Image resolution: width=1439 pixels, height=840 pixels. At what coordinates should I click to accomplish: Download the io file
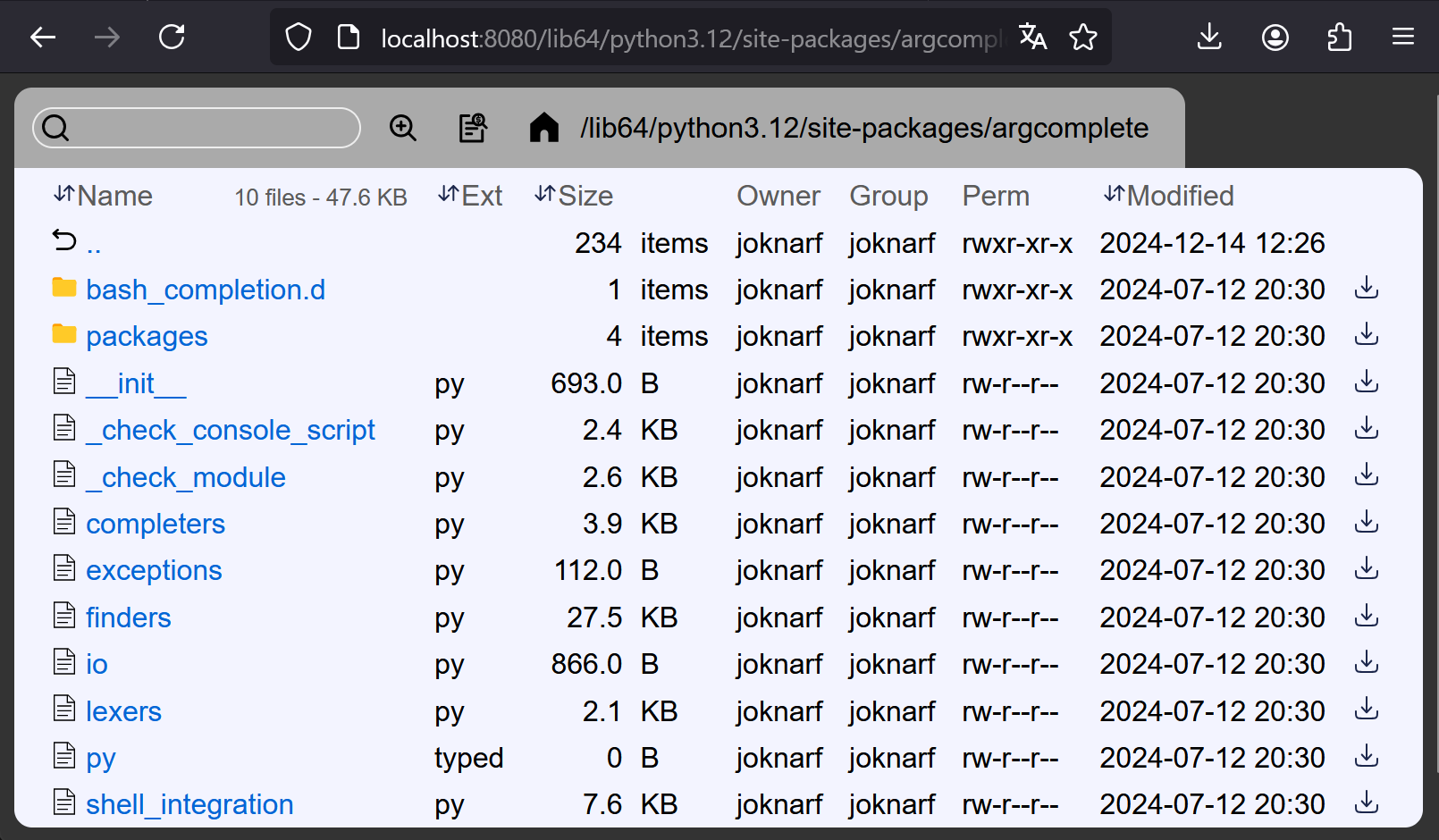pos(1367,663)
